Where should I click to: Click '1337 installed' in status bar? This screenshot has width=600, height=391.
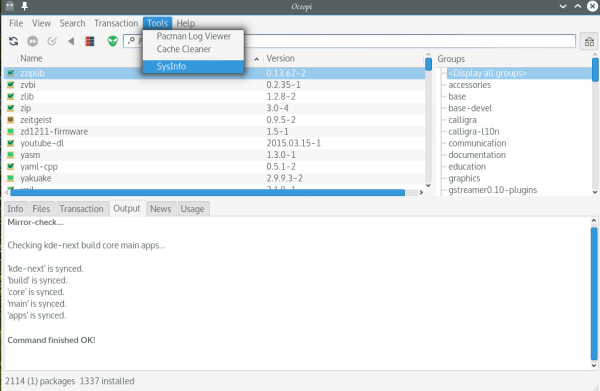tap(107, 381)
